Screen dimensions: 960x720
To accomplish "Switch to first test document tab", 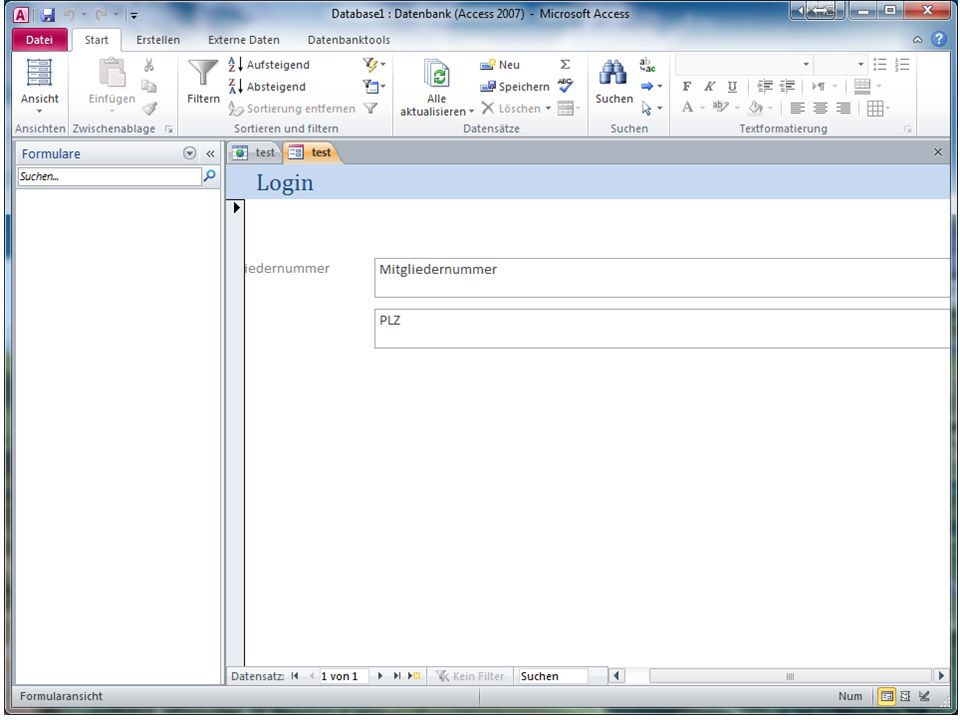I will click(254, 152).
